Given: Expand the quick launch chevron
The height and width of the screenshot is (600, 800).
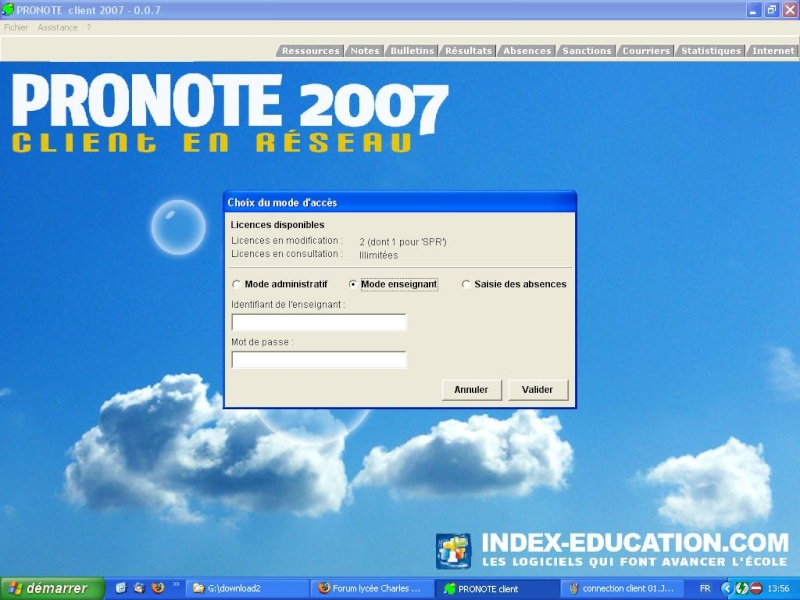Looking at the screenshot, I should 176,584.
